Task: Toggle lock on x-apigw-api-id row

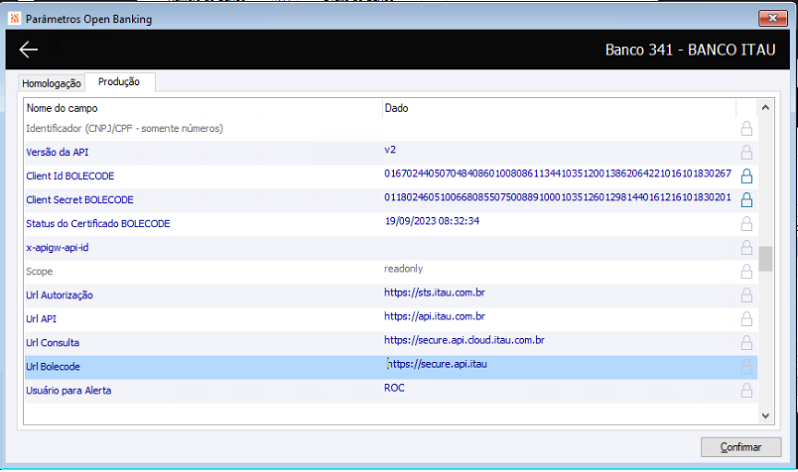Action: point(746,247)
